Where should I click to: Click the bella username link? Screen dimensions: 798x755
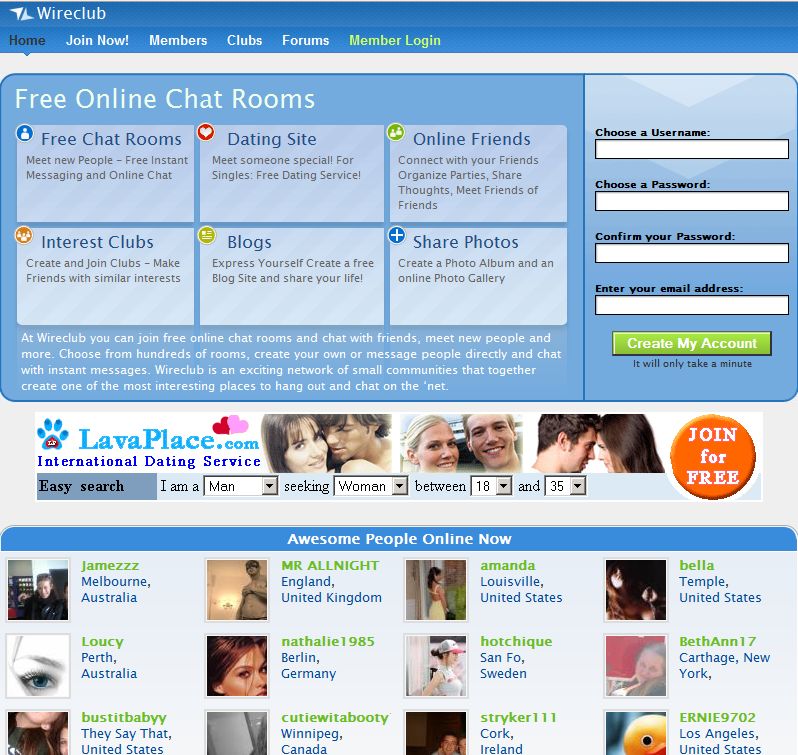pos(696,565)
